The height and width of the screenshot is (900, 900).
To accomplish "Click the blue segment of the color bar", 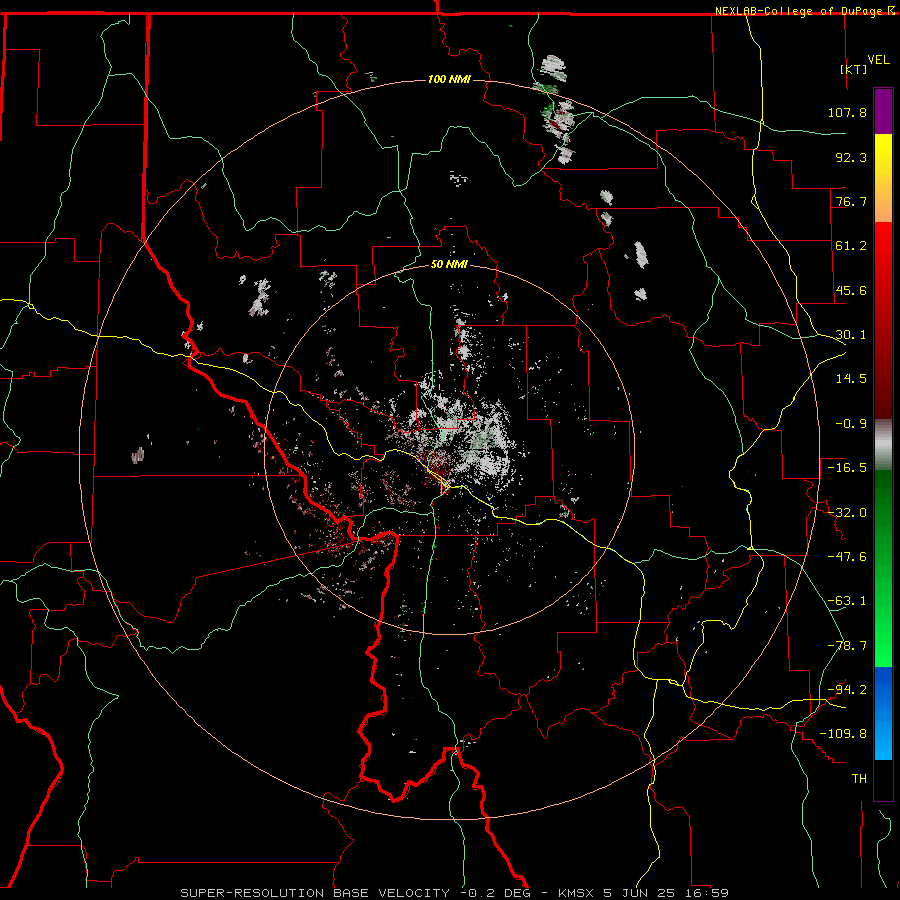I will (x=883, y=713).
